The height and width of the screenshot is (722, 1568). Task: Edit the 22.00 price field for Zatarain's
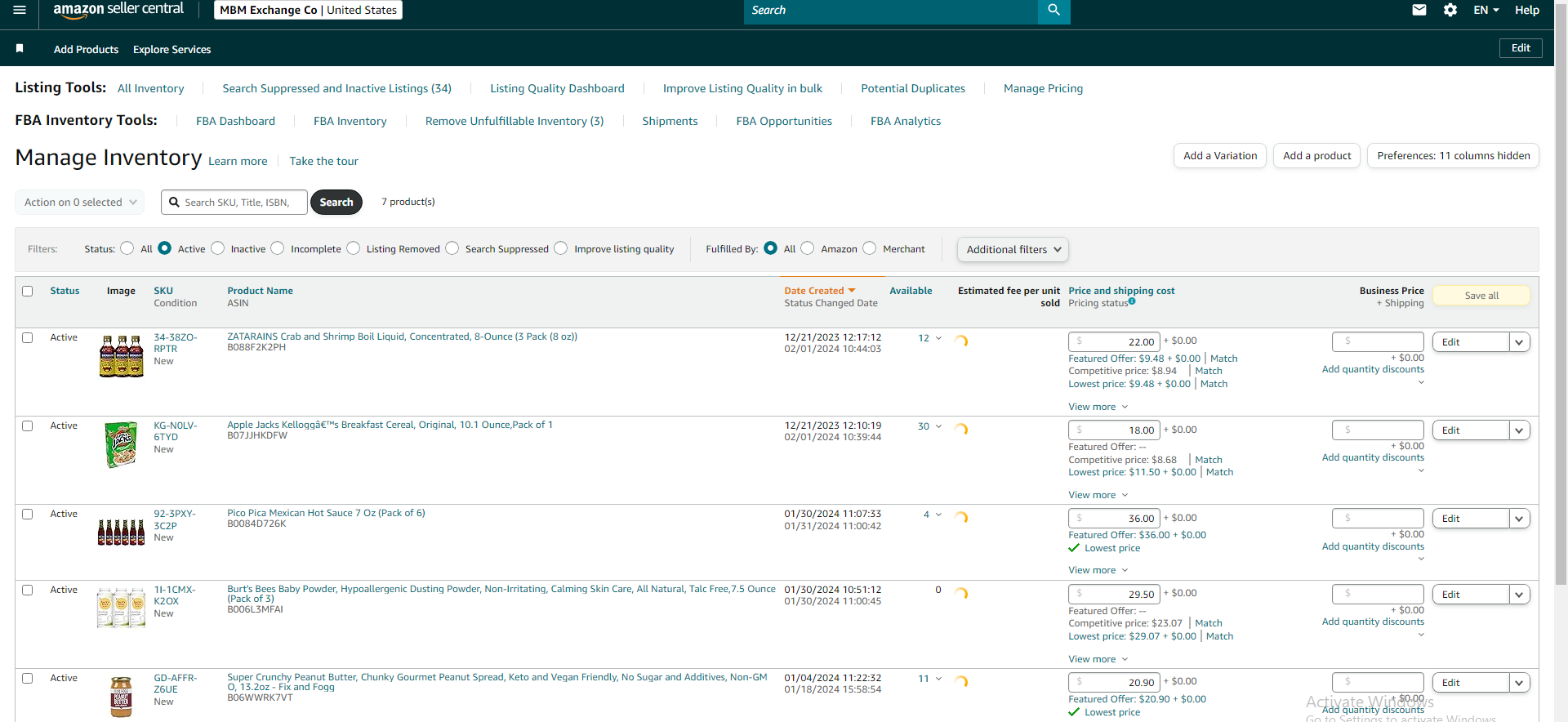point(1114,341)
